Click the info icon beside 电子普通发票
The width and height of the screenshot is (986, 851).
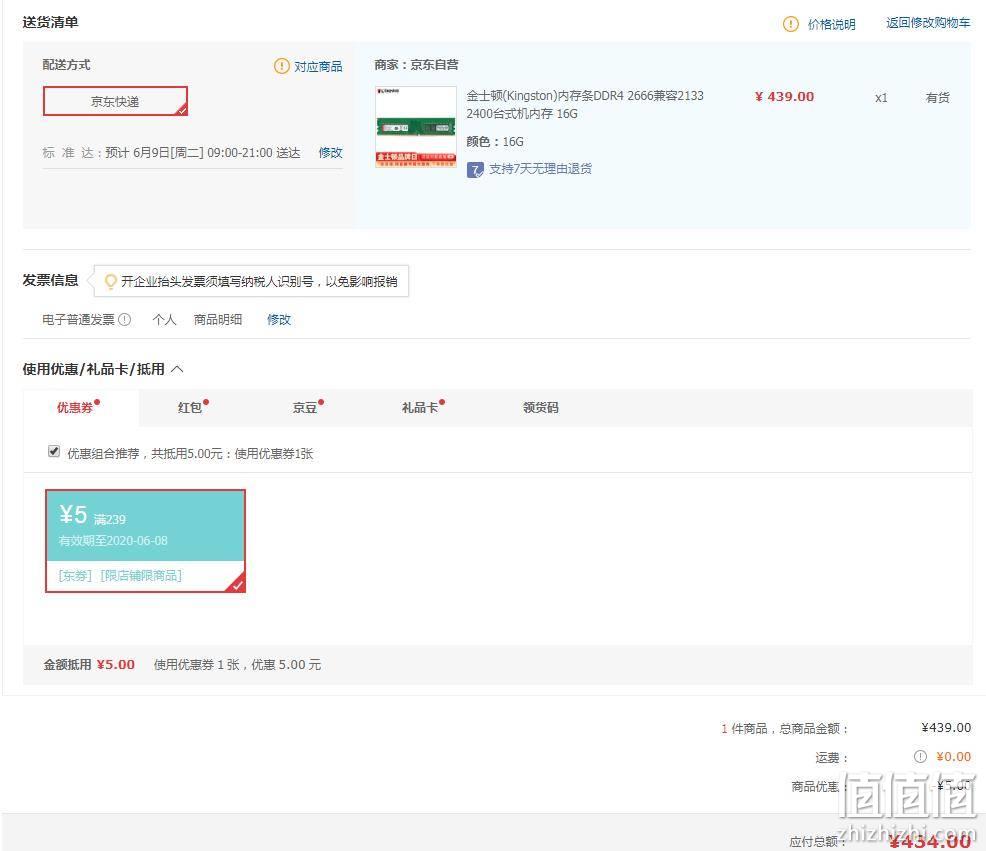tap(125, 320)
